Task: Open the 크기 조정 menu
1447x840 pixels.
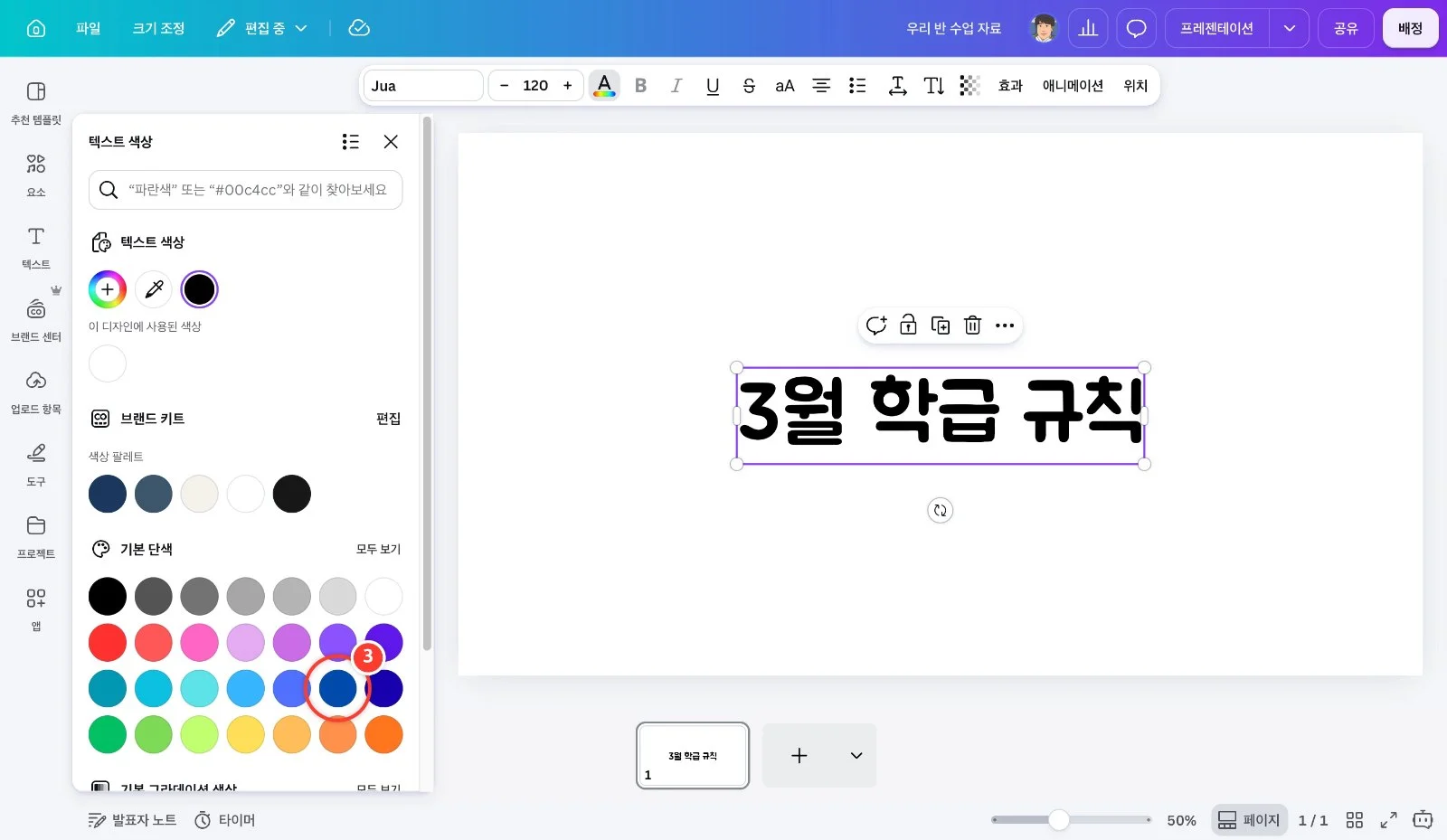Action: 158,28
